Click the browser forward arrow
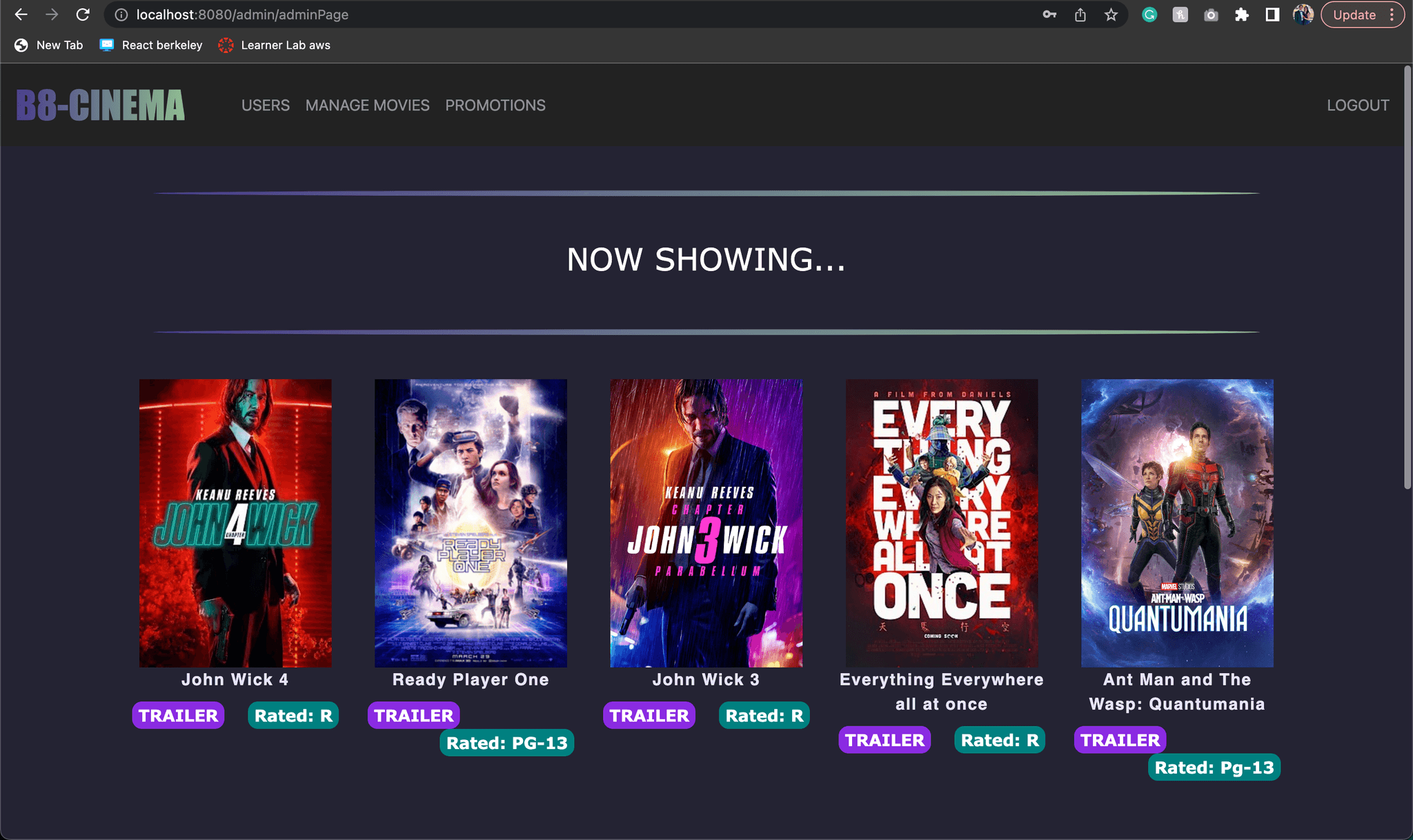 52,14
